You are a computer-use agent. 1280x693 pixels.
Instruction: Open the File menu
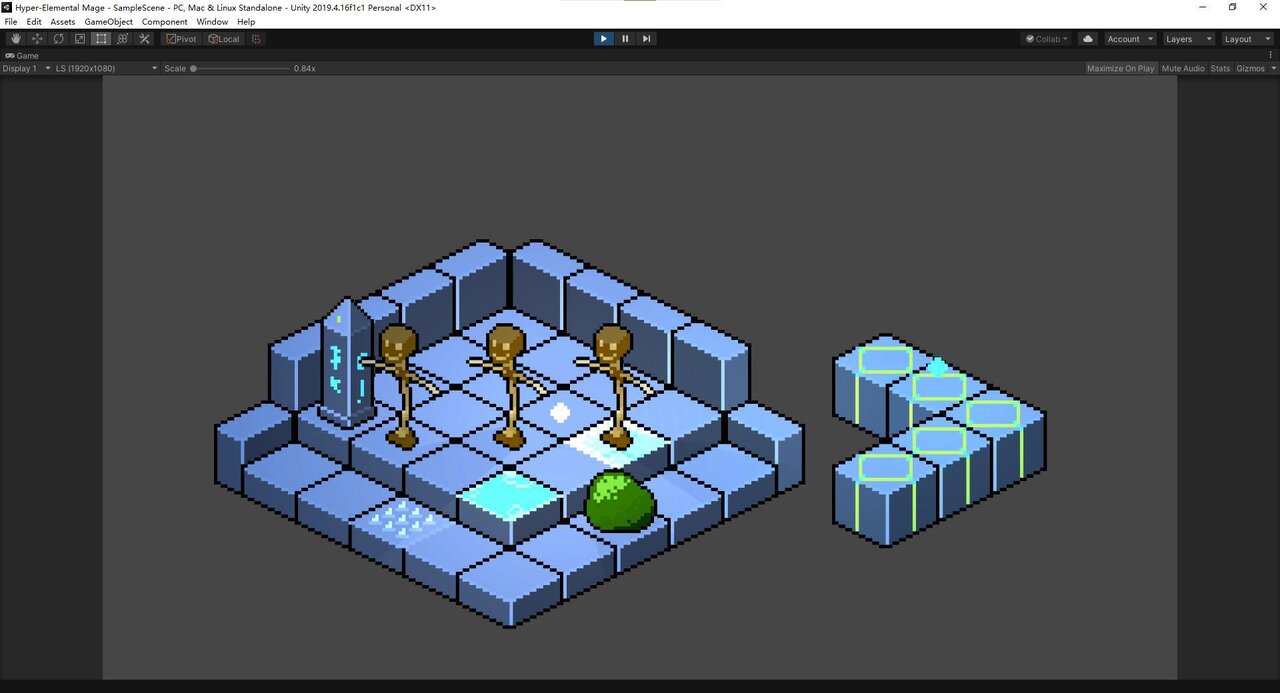11,22
